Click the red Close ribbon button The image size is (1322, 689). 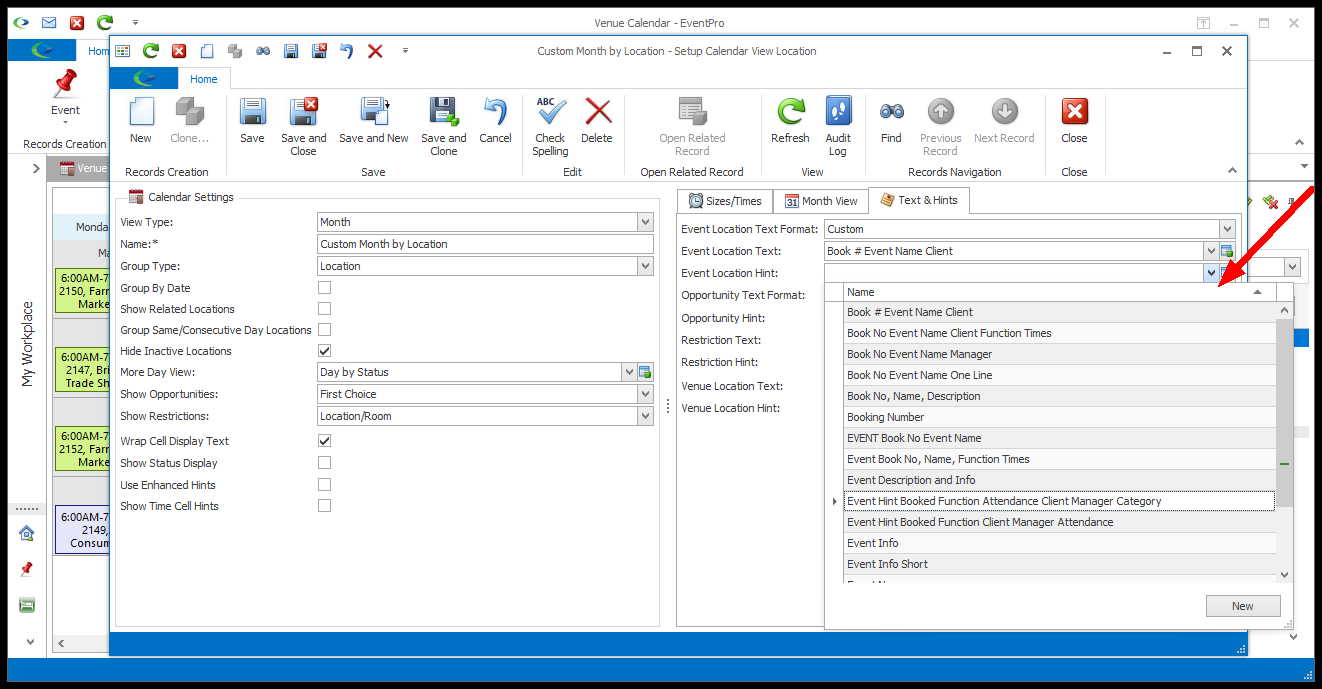click(x=1074, y=121)
